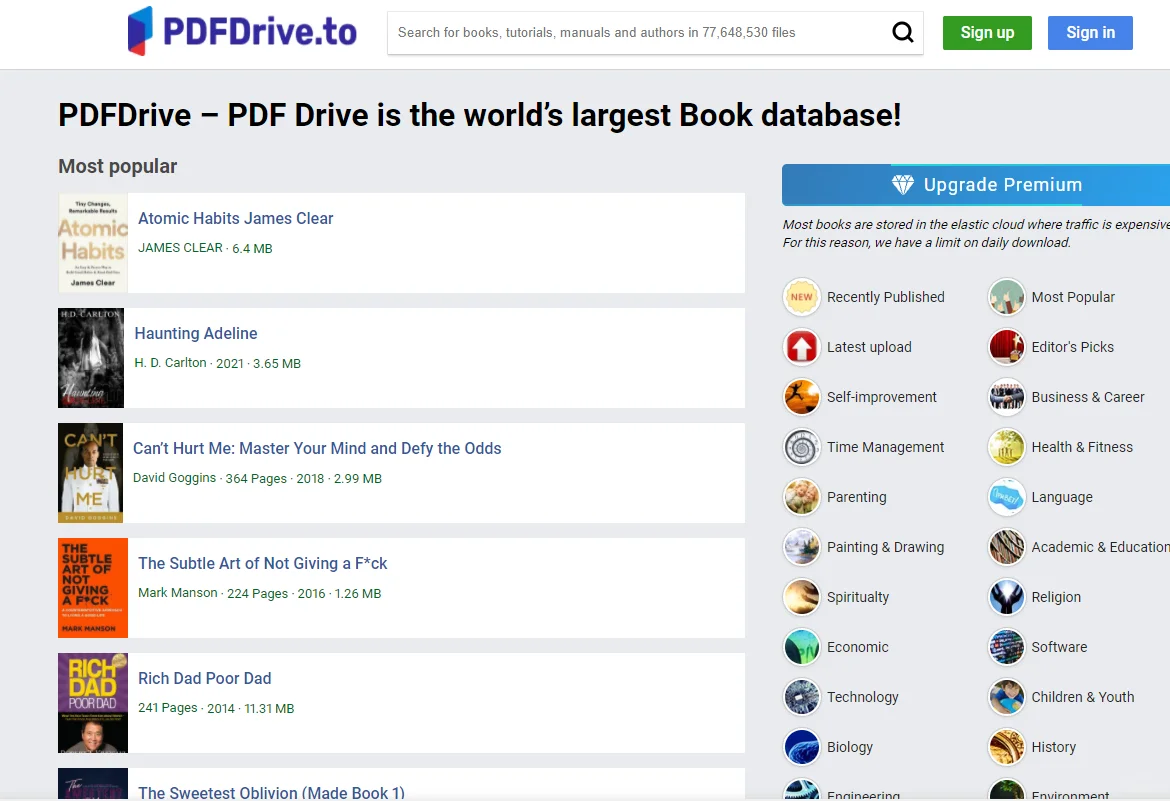1170x801 pixels.
Task: Open the Latest upload category link
Action: tap(869, 347)
